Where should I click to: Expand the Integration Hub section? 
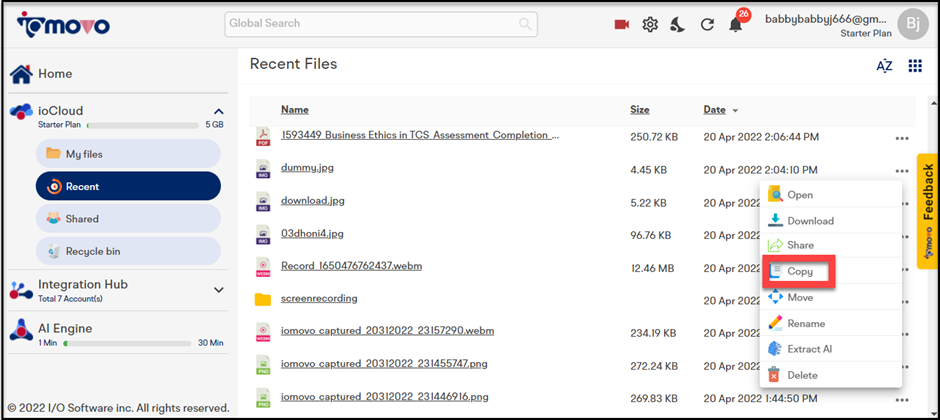[x=219, y=290]
